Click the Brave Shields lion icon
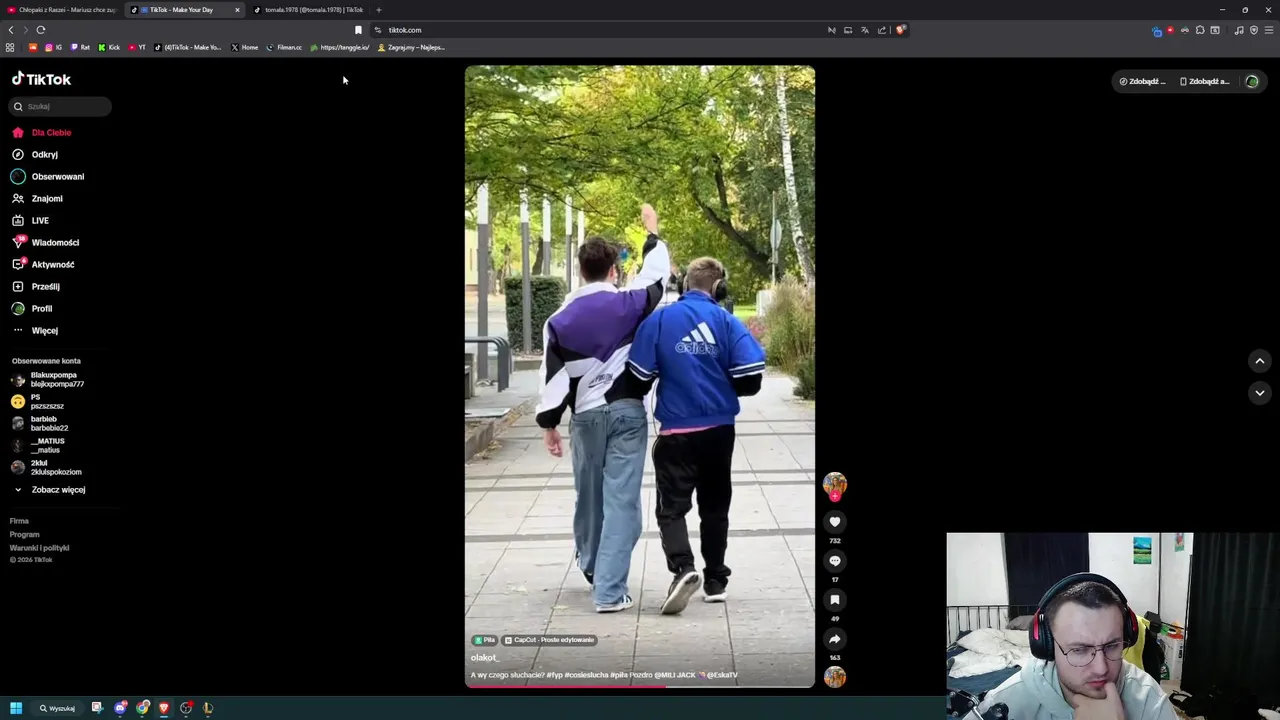Image resolution: width=1280 pixels, height=720 pixels. coord(900,30)
